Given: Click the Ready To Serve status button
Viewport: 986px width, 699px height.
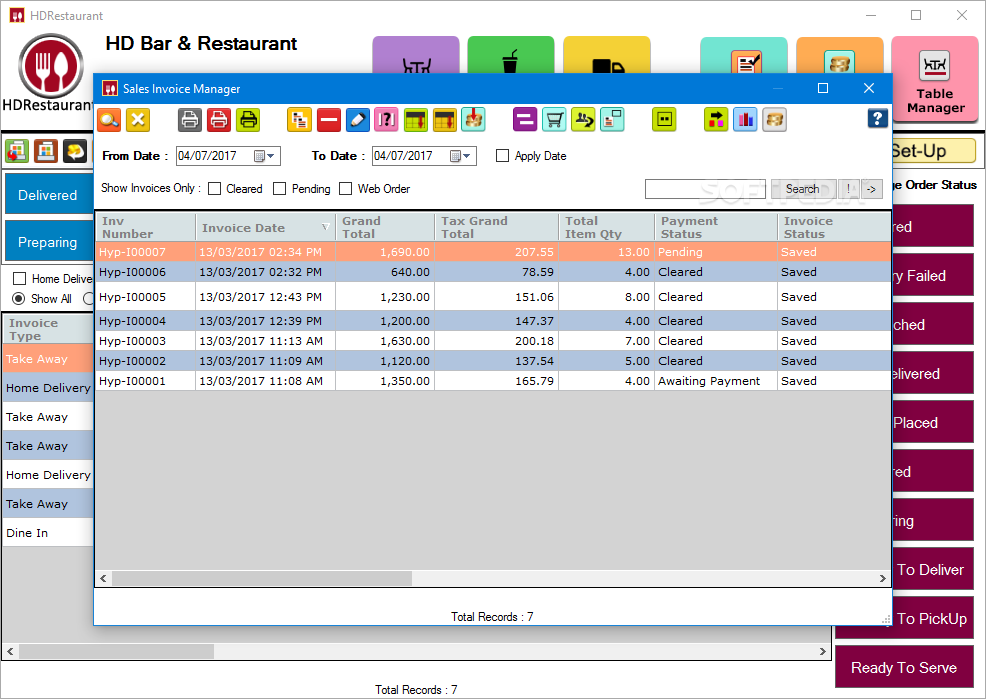Looking at the screenshot, I should (904, 668).
